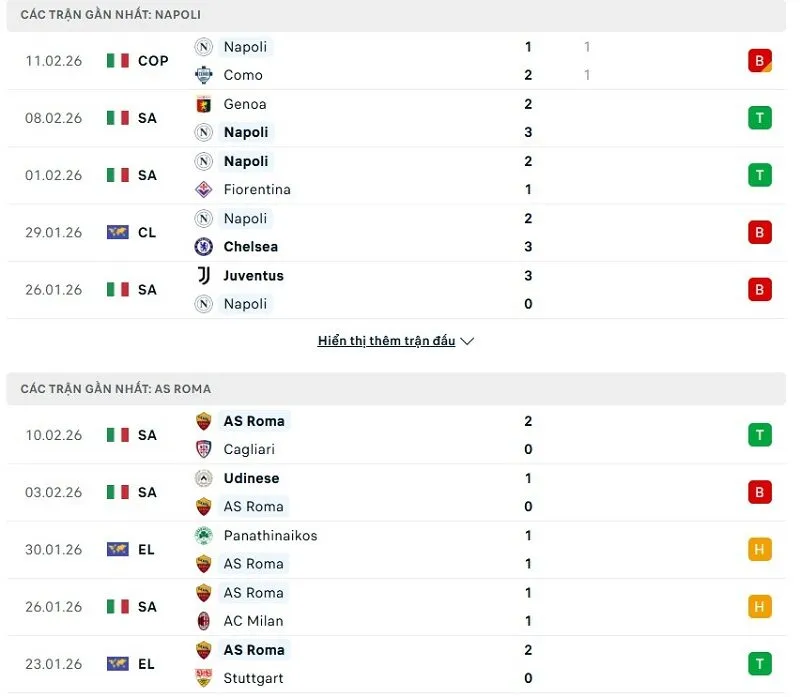Click the AS Roma crest next to Cagliari
The height and width of the screenshot is (697, 800).
[203, 421]
